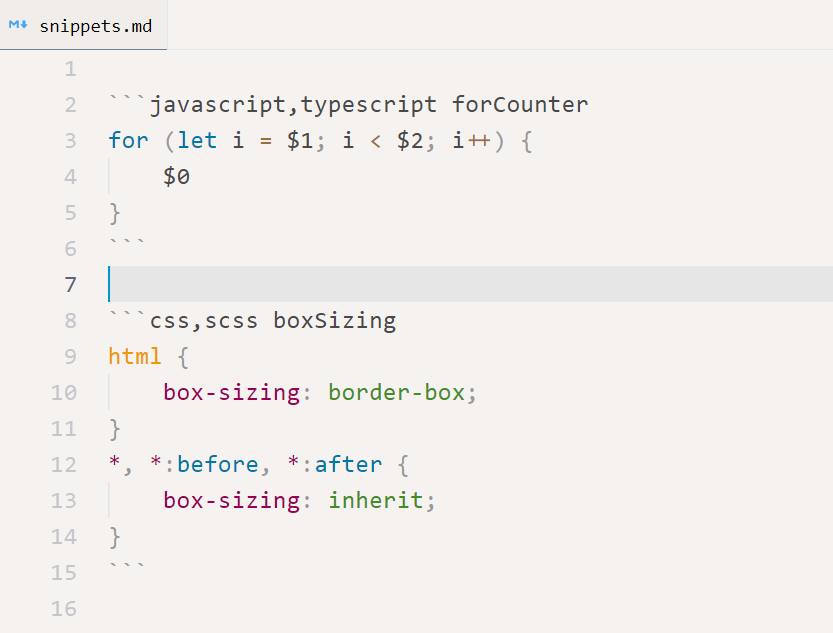Click the '$2' placeholder on line 3
Image resolution: width=833 pixels, height=633 pixels.
[410, 141]
